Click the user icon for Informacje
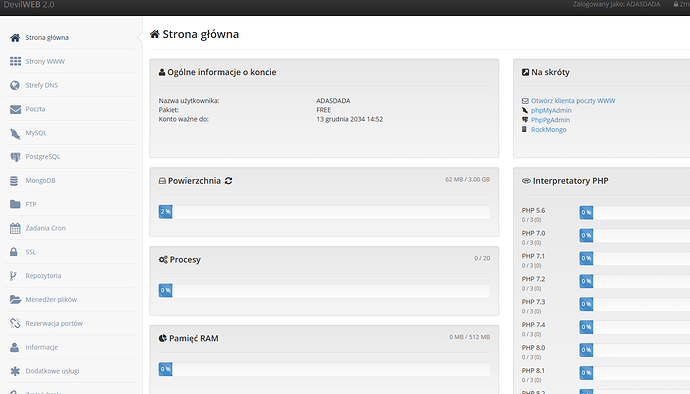The height and width of the screenshot is (394, 690). coord(15,347)
